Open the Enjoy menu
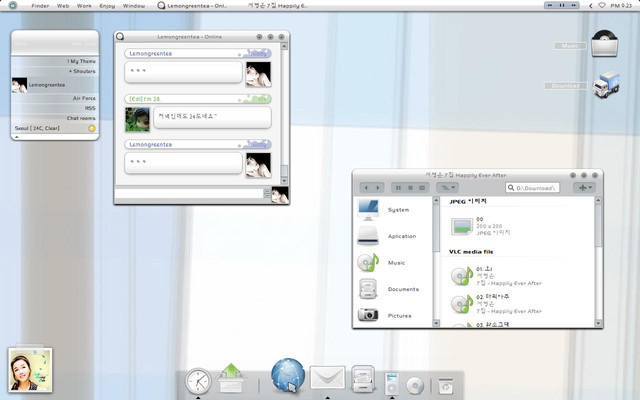The image size is (640, 400). [107, 6]
